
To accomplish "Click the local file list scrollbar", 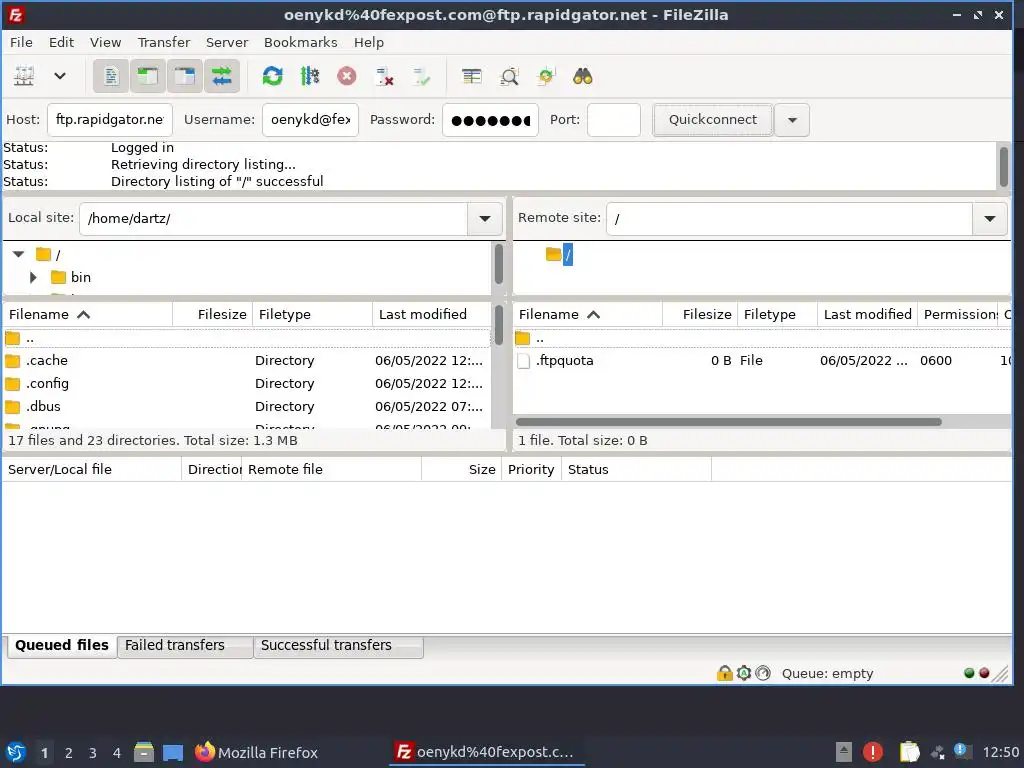I will coord(498,325).
